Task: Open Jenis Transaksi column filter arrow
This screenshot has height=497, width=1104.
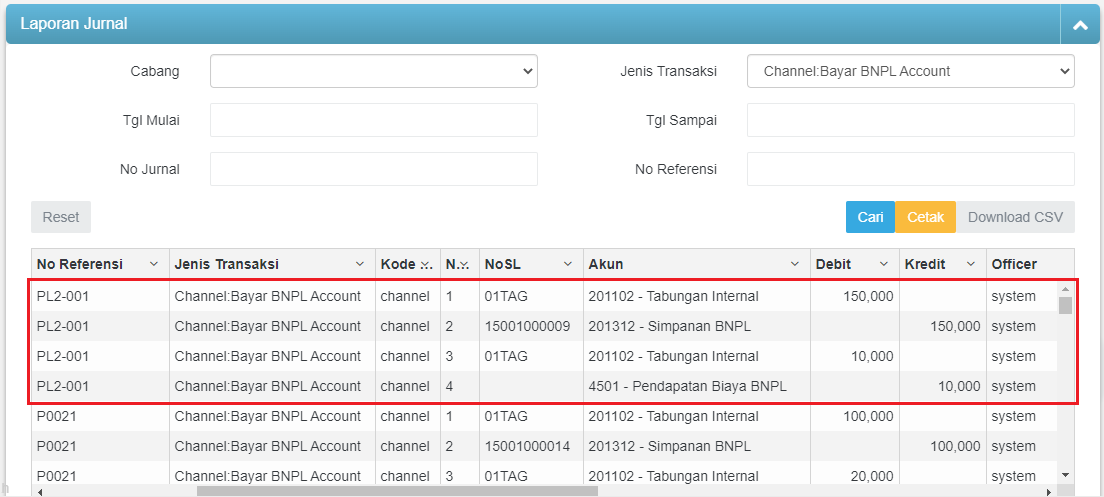Action: pos(361,265)
